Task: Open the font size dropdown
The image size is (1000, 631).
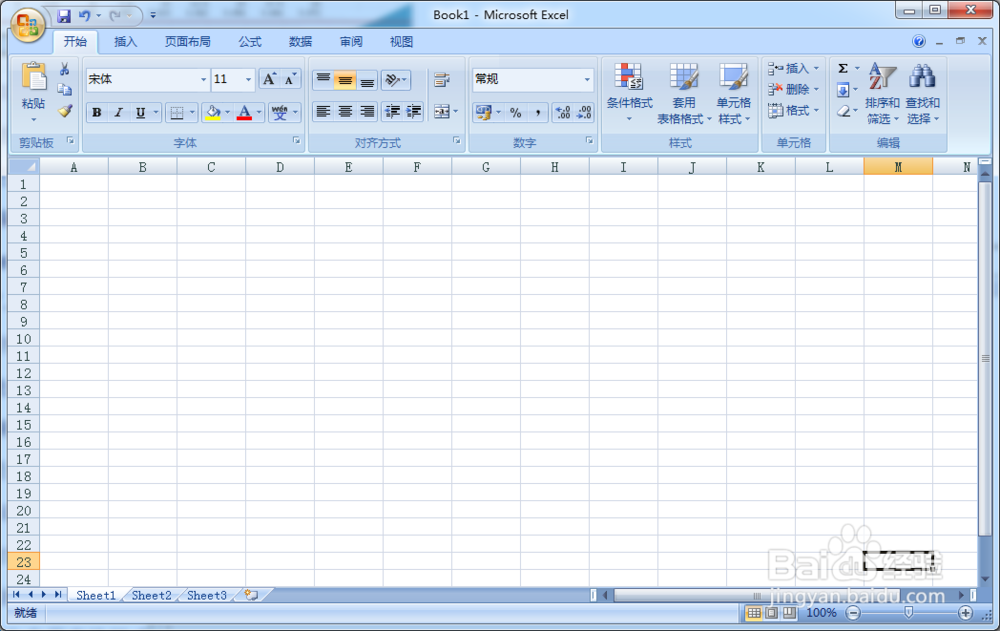Action: click(x=249, y=80)
